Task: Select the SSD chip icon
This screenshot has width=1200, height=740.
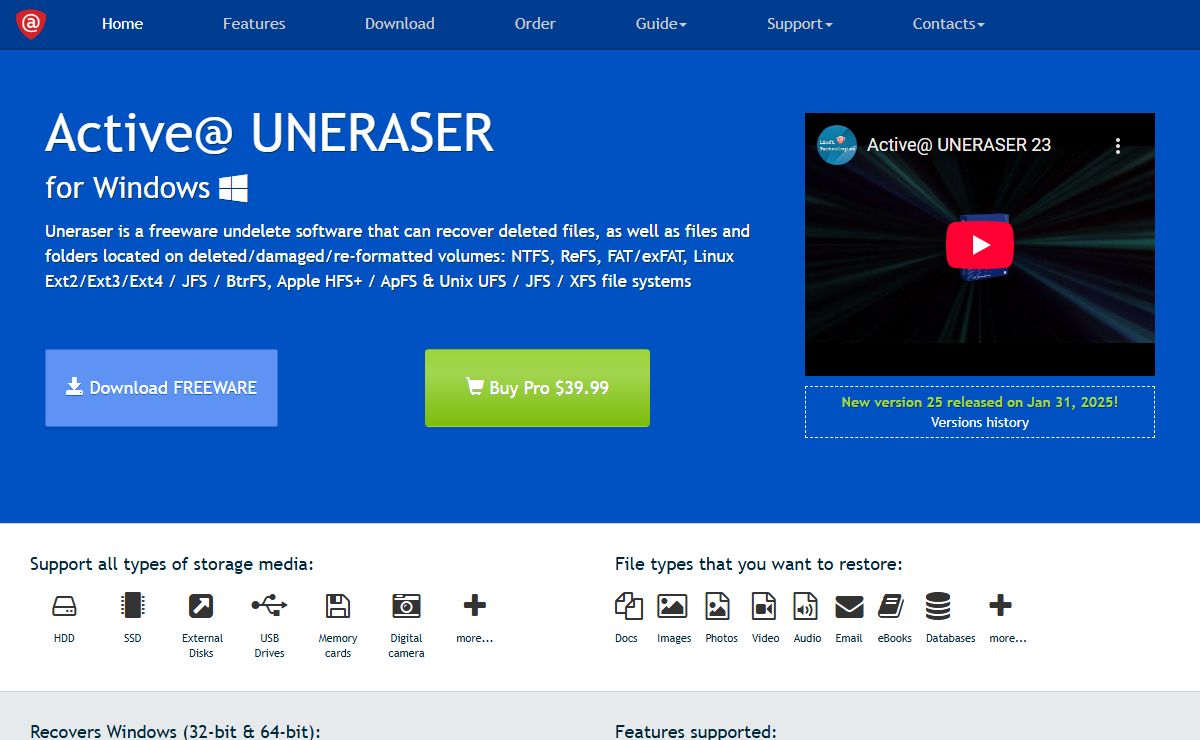Action: (x=132, y=605)
